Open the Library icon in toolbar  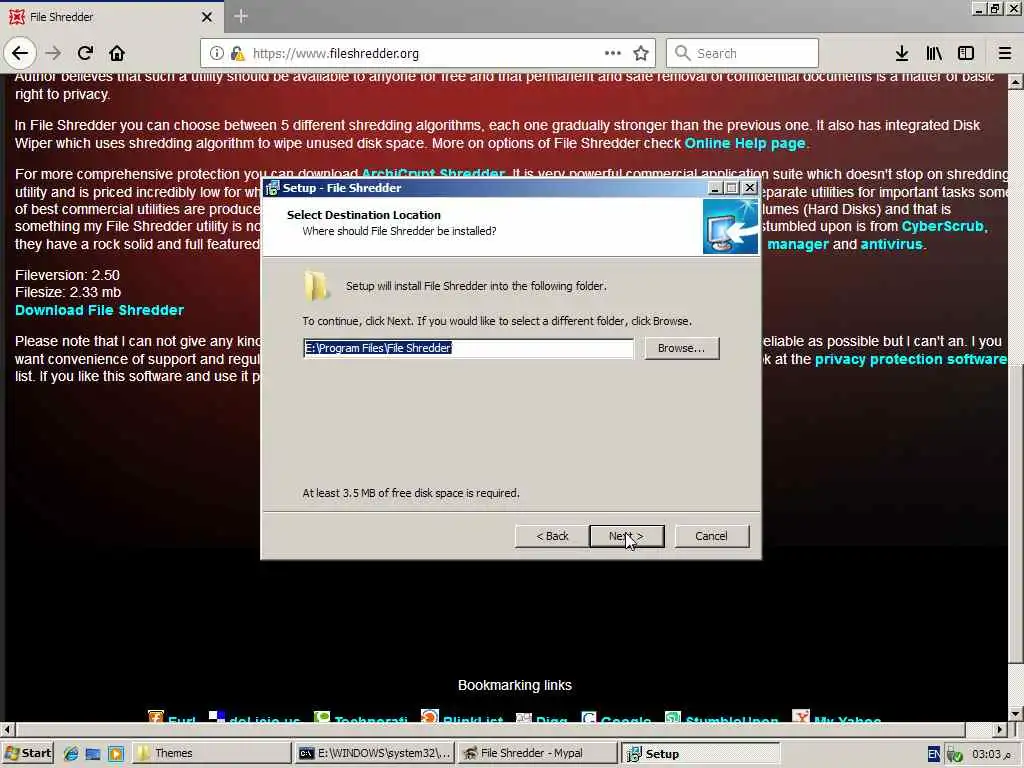[x=934, y=53]
